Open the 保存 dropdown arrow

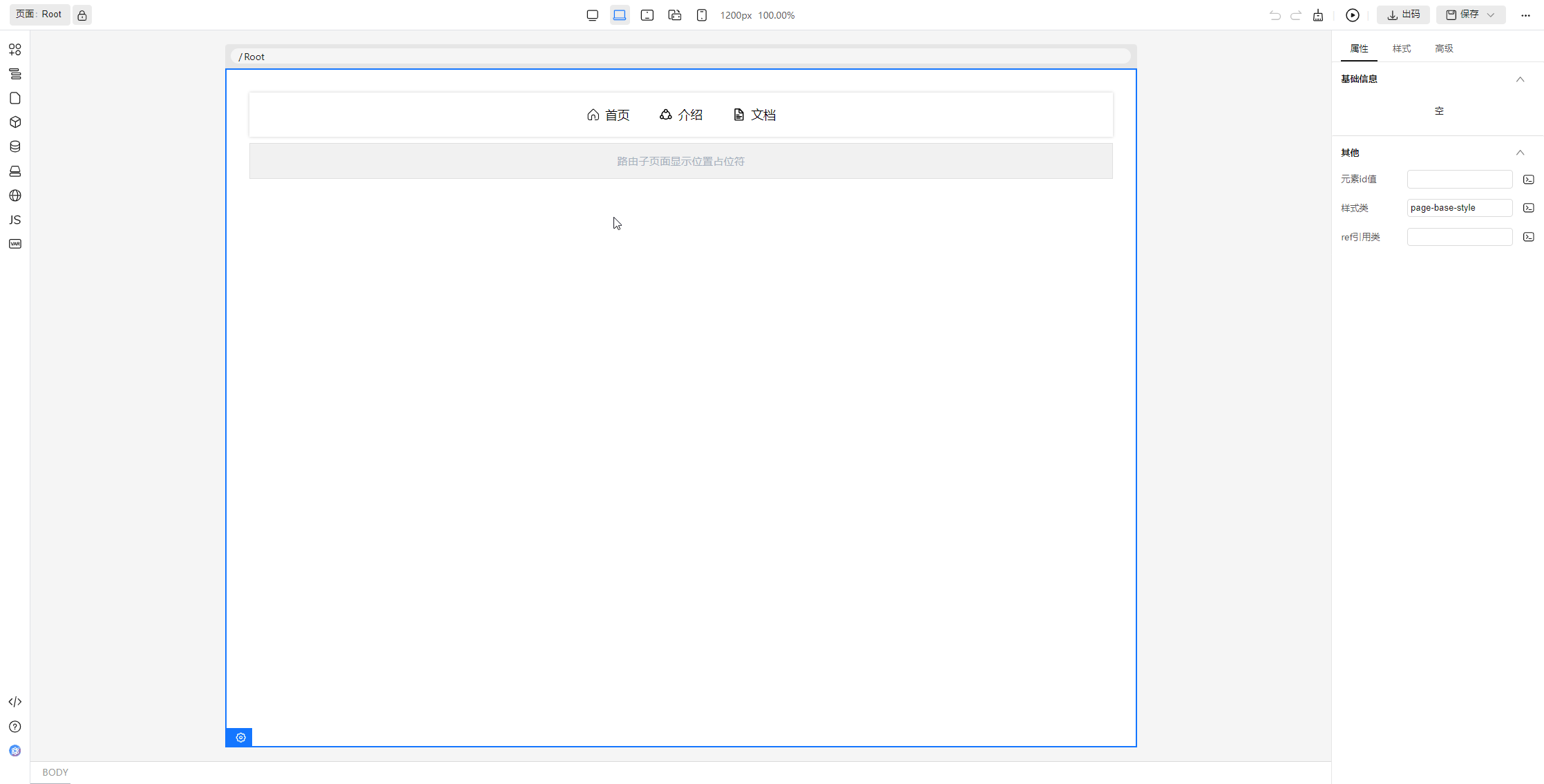pos(1491,15)
